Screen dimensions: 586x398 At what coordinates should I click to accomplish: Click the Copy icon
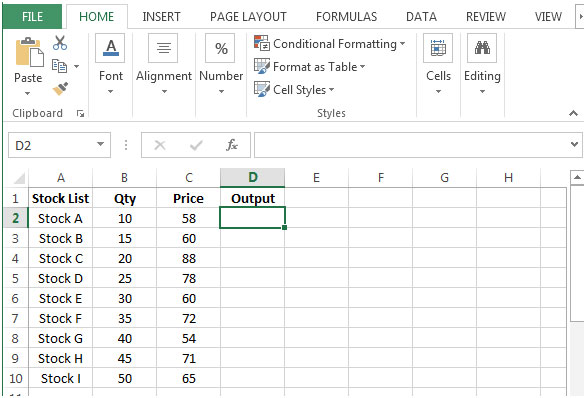59,66
